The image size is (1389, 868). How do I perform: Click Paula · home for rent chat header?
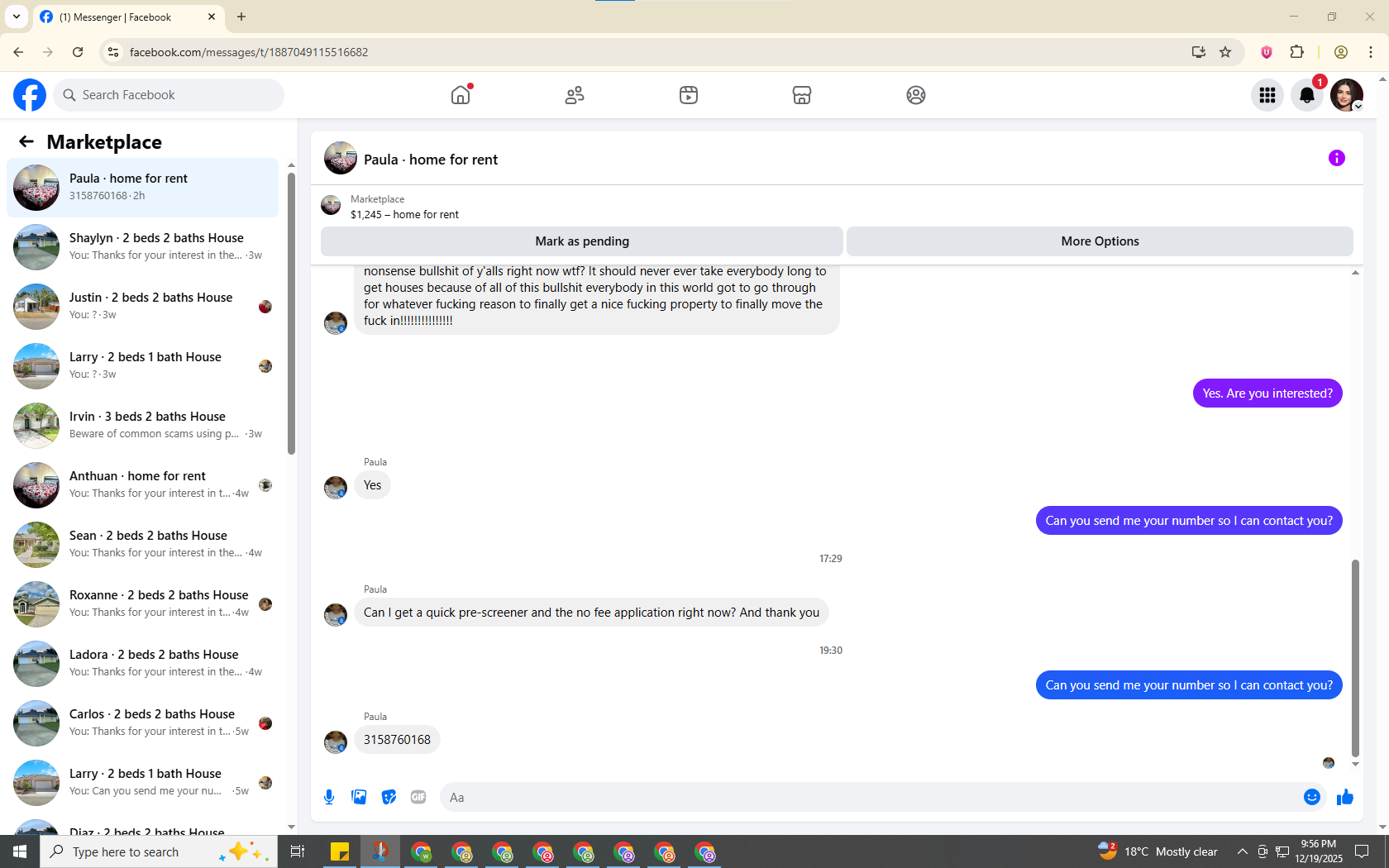pyautogui.click(x=430, y=160)
